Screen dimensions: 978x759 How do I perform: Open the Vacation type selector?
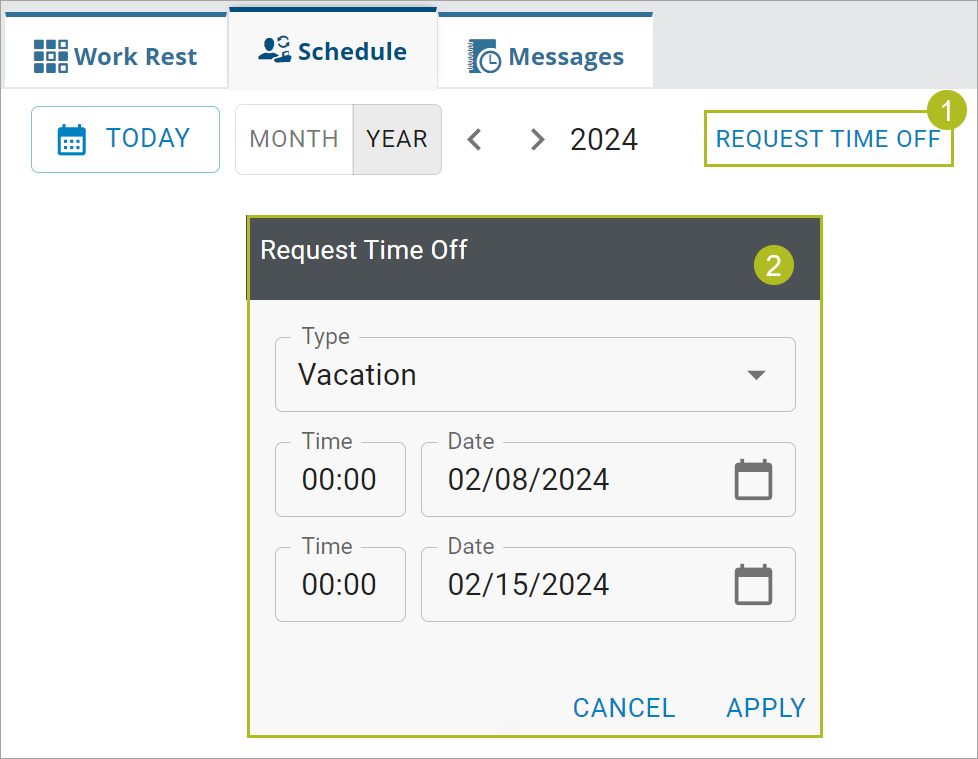[535, 374]
